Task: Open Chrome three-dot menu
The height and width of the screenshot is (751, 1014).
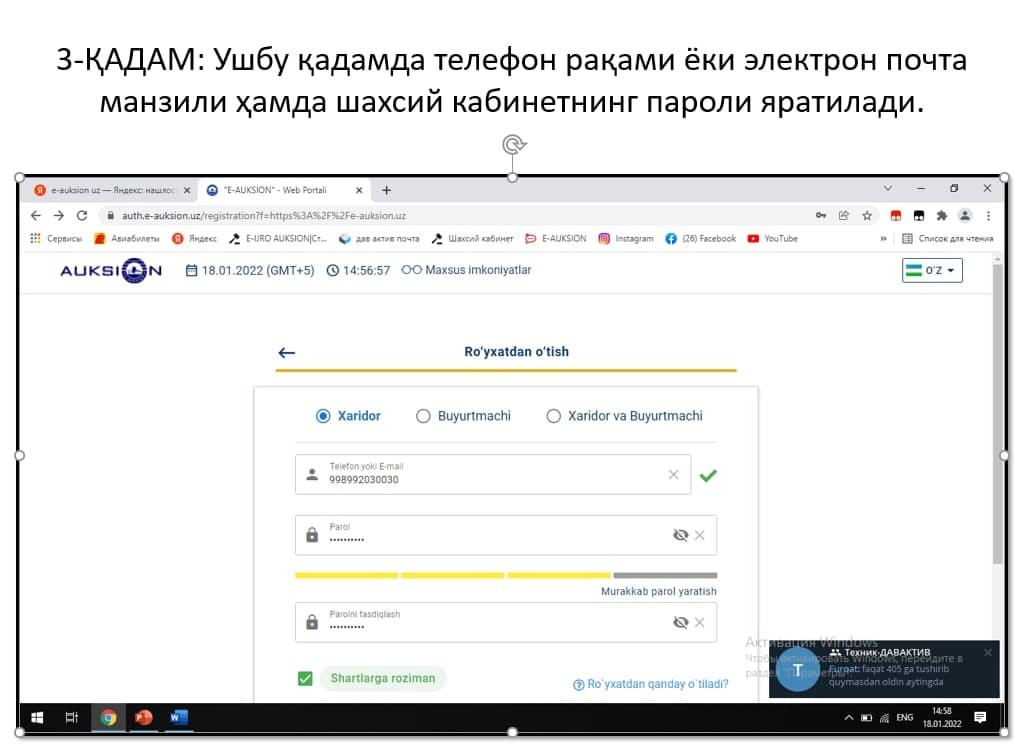Action: pyautogui.click(x=988, y=215)
